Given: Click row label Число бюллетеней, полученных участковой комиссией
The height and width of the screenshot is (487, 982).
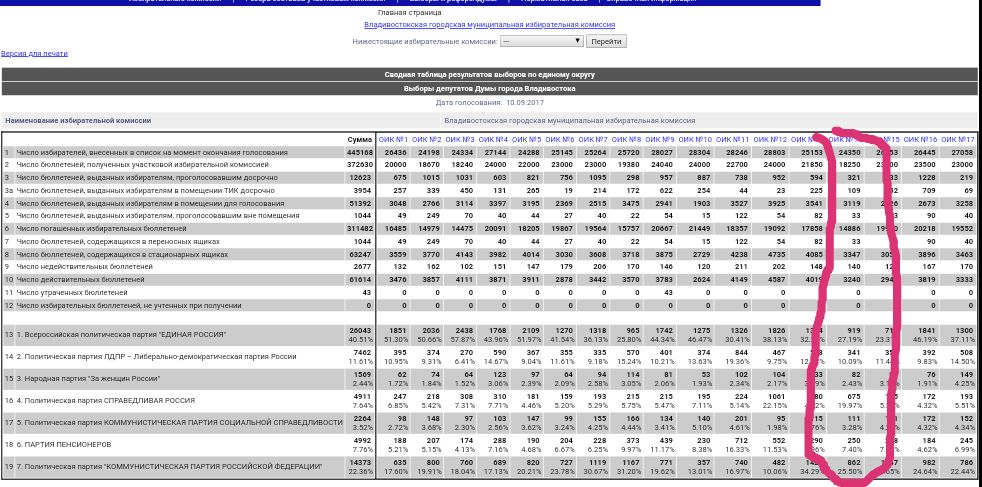Looking at the screenshot, I should [142, 165].
